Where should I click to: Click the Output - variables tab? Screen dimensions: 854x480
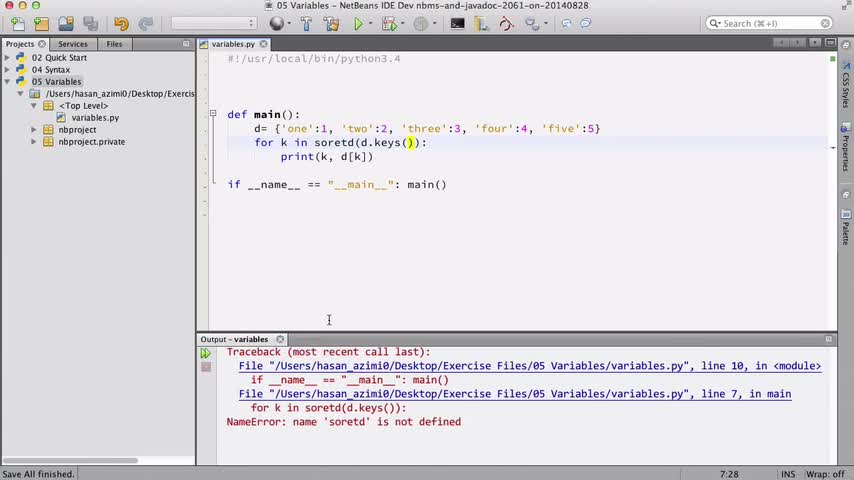pos(234,339)
